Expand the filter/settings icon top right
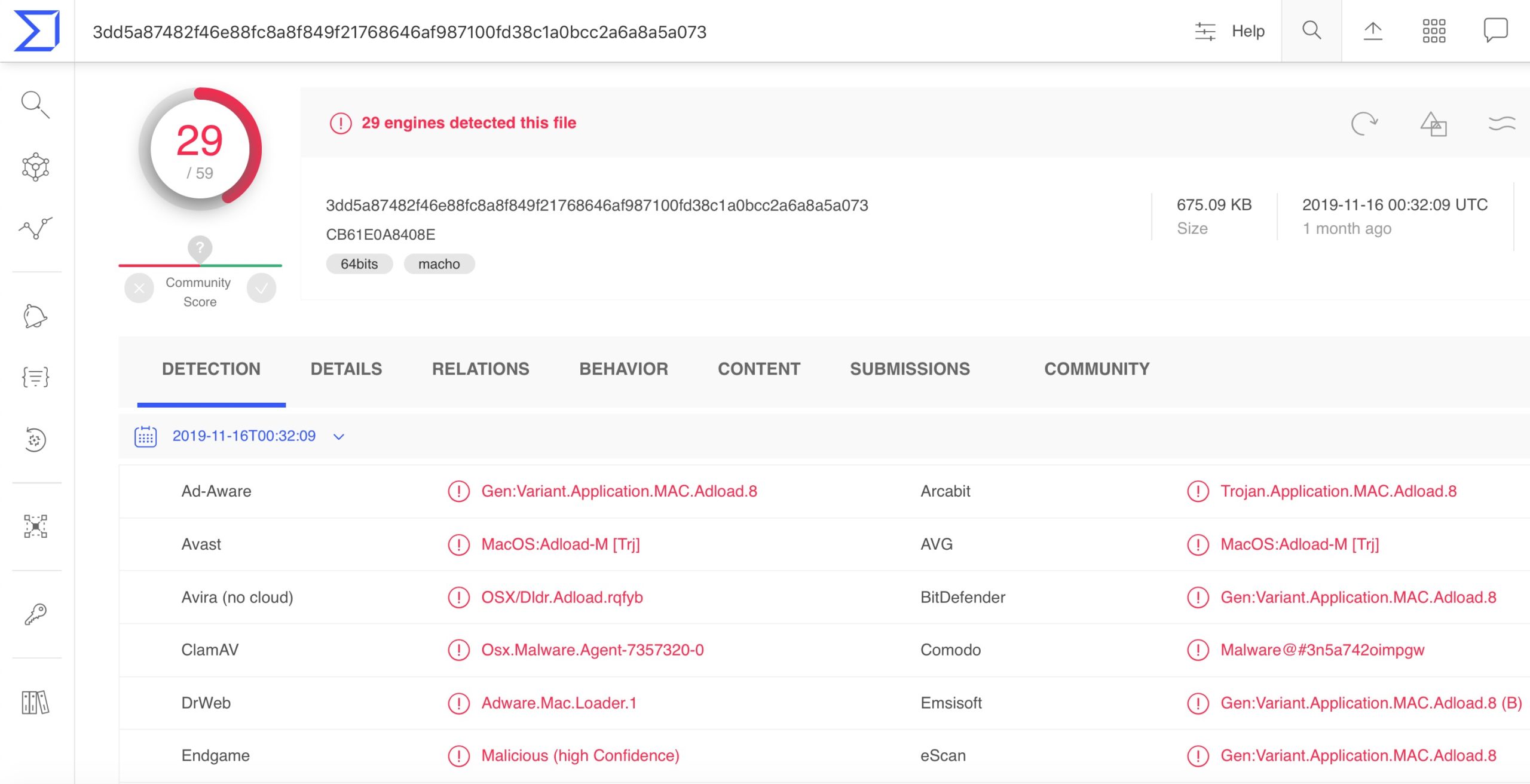The image size is (1530, 784). [1202, 30]
